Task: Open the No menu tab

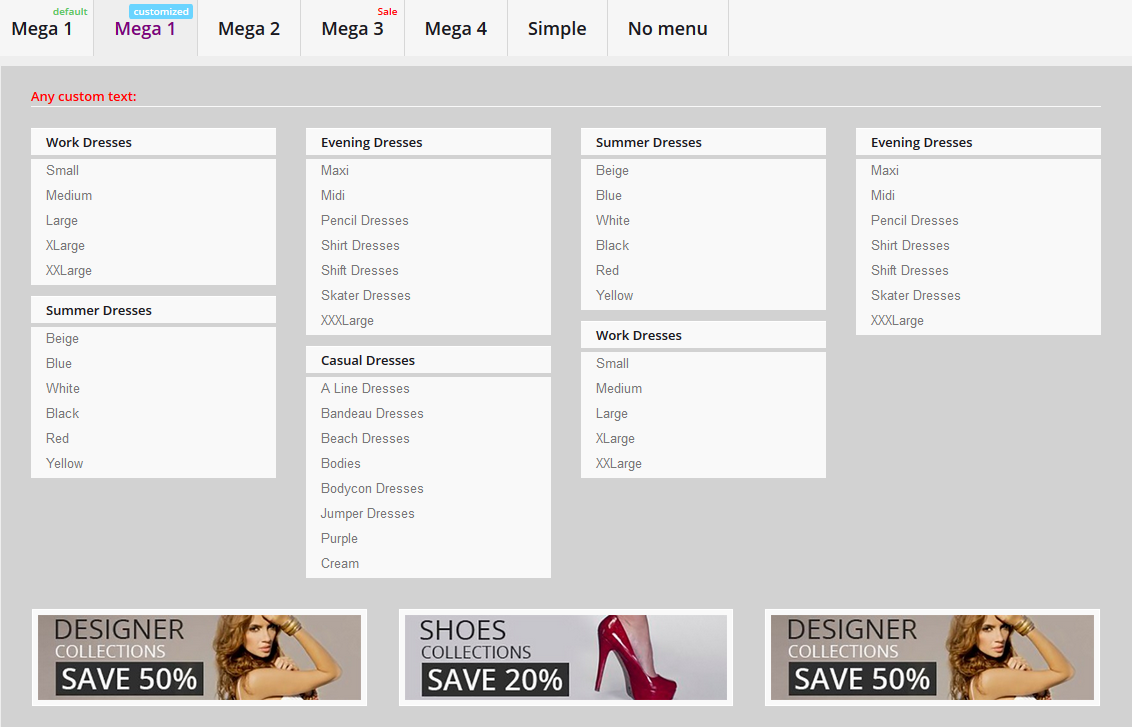Action: (668, 28)
